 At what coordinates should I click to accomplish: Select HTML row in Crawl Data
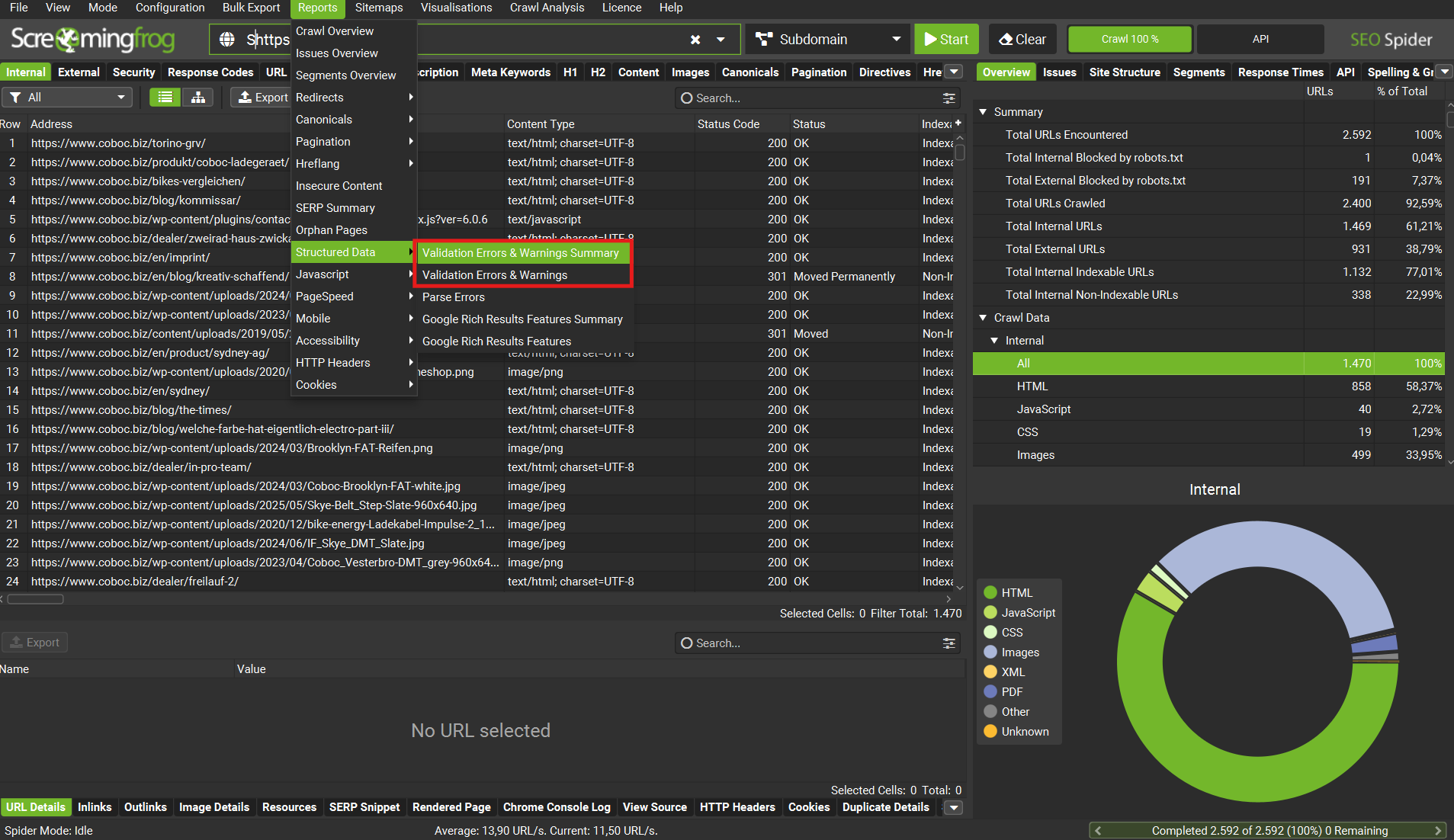click(1208, 386)
